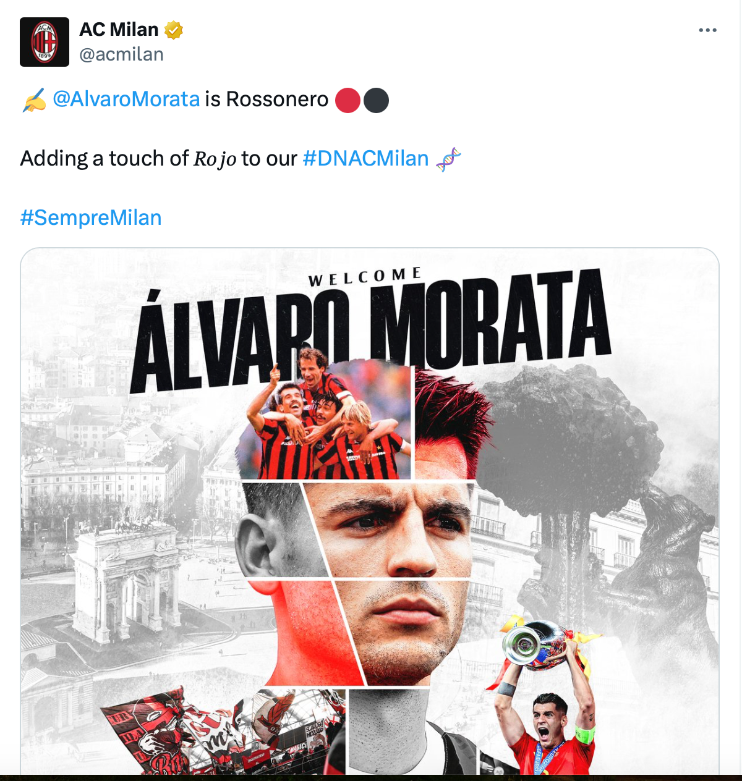742x781 pixels.
Task: Open the photo of Morata lifting the trophy
Action: click(545, 695)
